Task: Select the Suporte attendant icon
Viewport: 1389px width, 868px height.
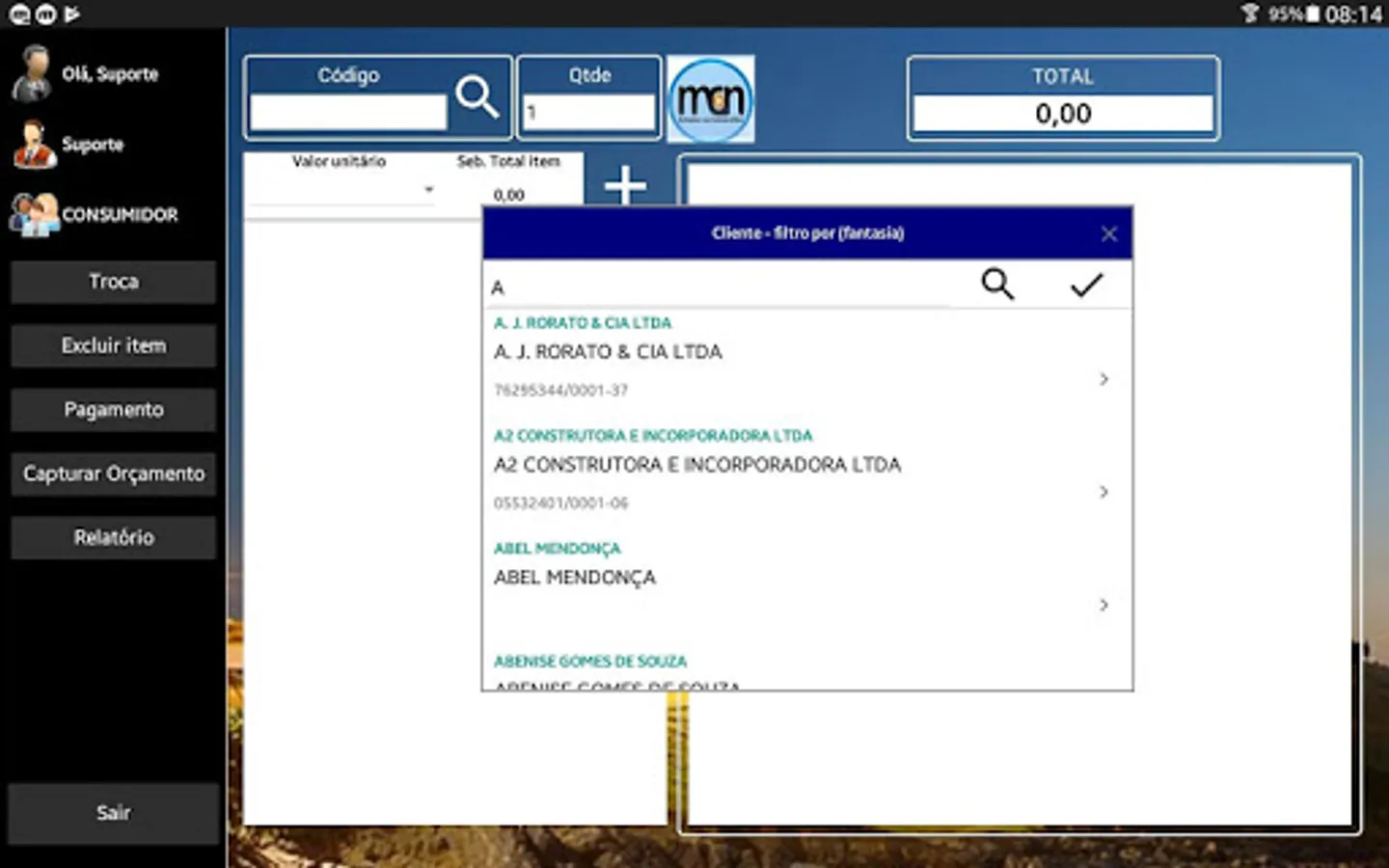Action: click(32, 144)
